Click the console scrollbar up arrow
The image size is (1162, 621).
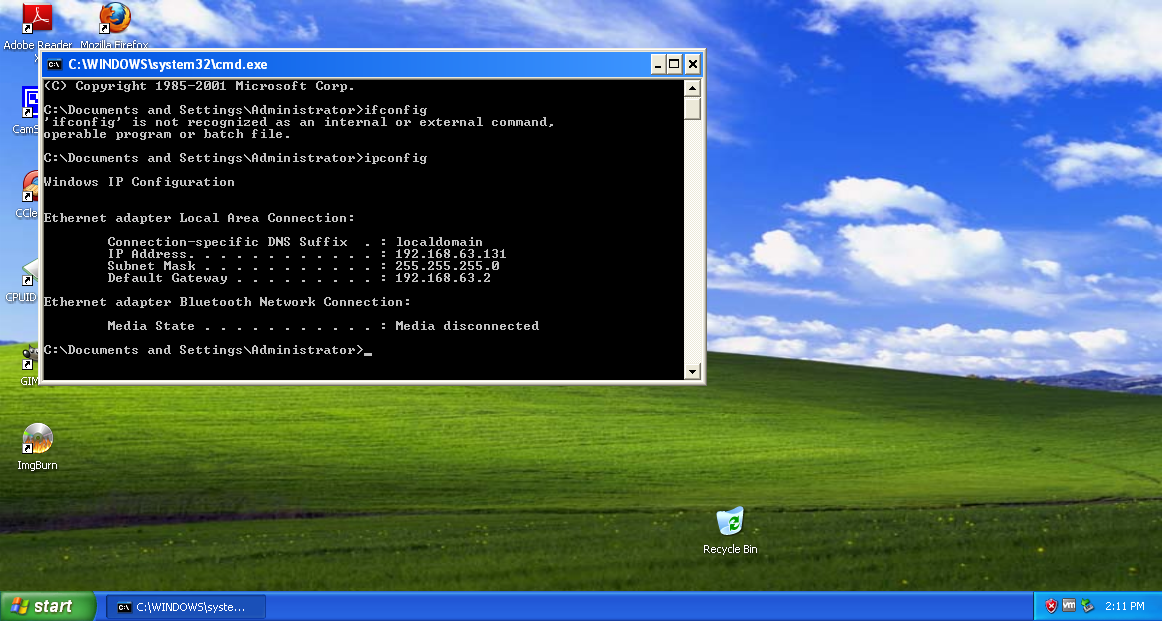click(x=692, y=88)
